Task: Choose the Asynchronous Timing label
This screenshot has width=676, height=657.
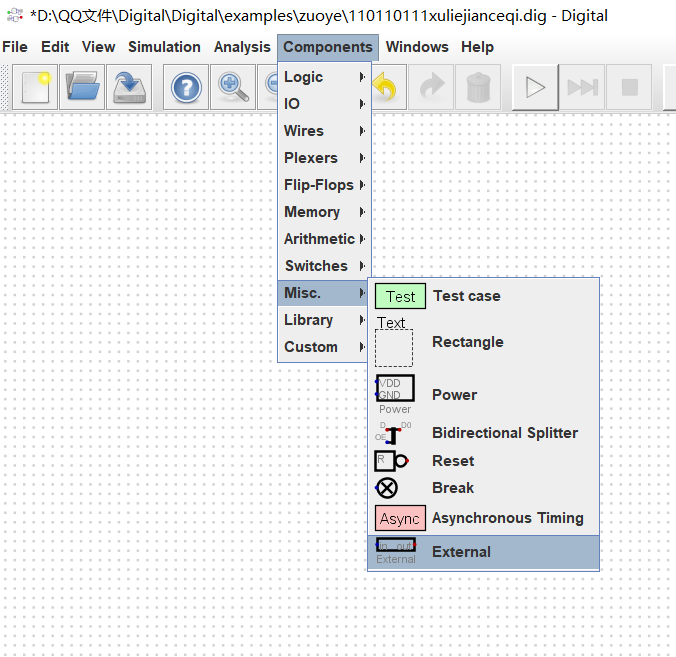Action: click(x=508, y=518)
